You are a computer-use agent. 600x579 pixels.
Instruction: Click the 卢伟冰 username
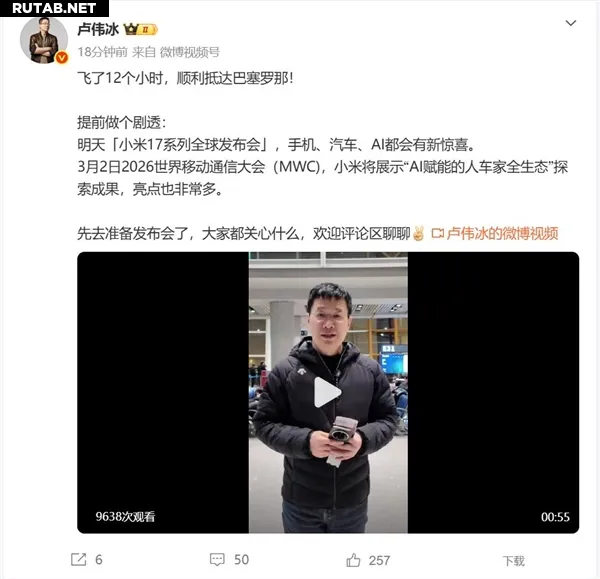pyautogui.click(x=98, y=29)
